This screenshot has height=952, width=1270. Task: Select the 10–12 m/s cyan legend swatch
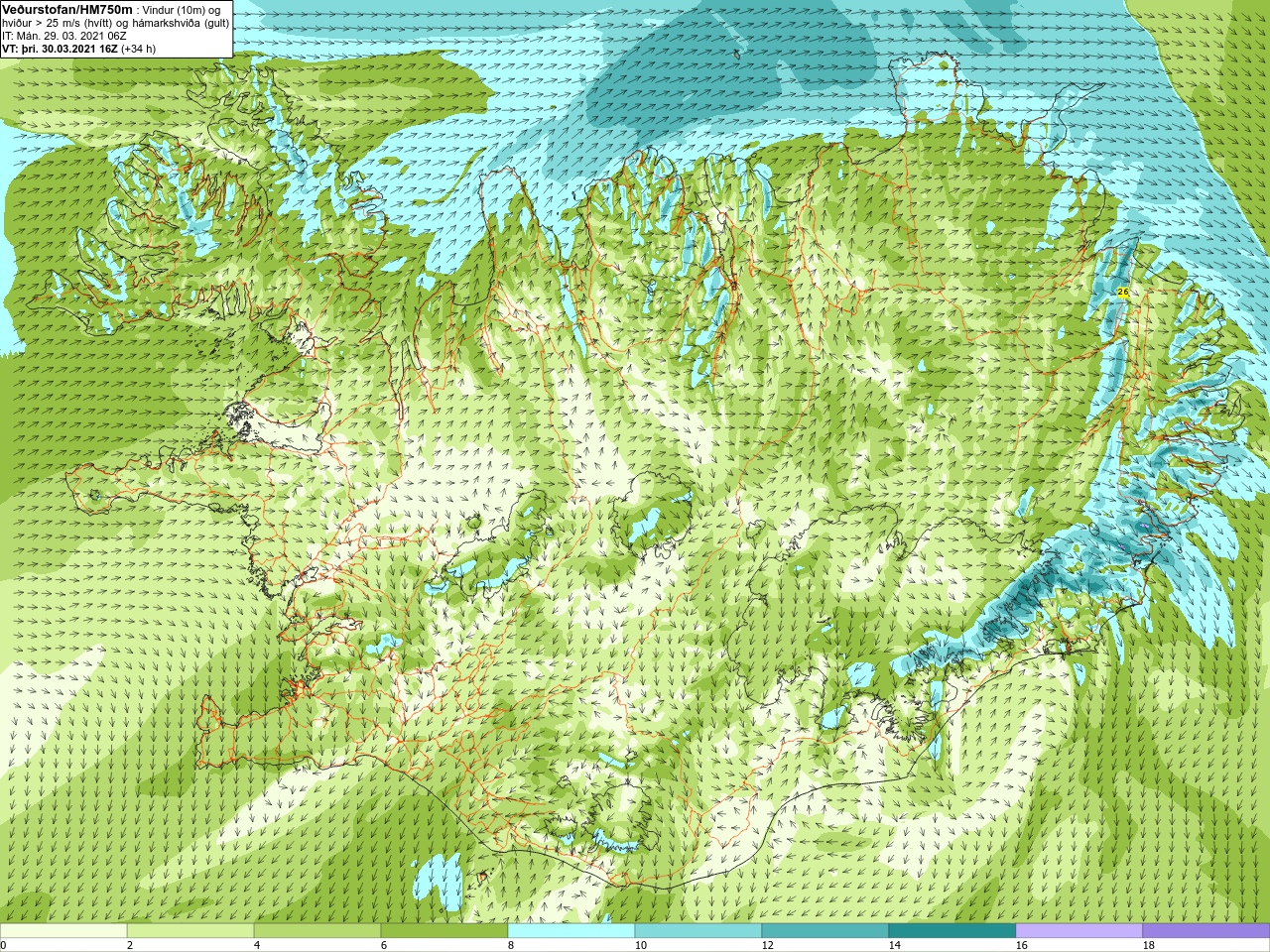698,931
